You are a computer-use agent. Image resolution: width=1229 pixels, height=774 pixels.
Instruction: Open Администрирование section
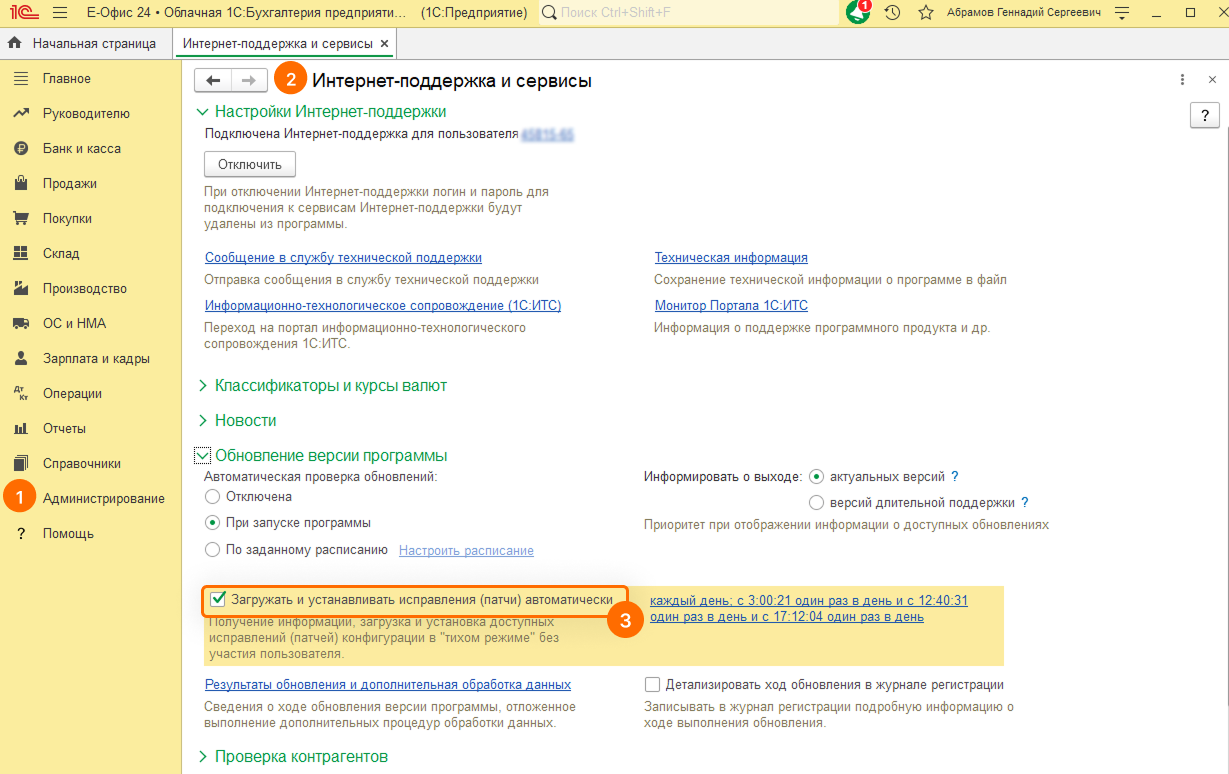[x=103, y=498]
